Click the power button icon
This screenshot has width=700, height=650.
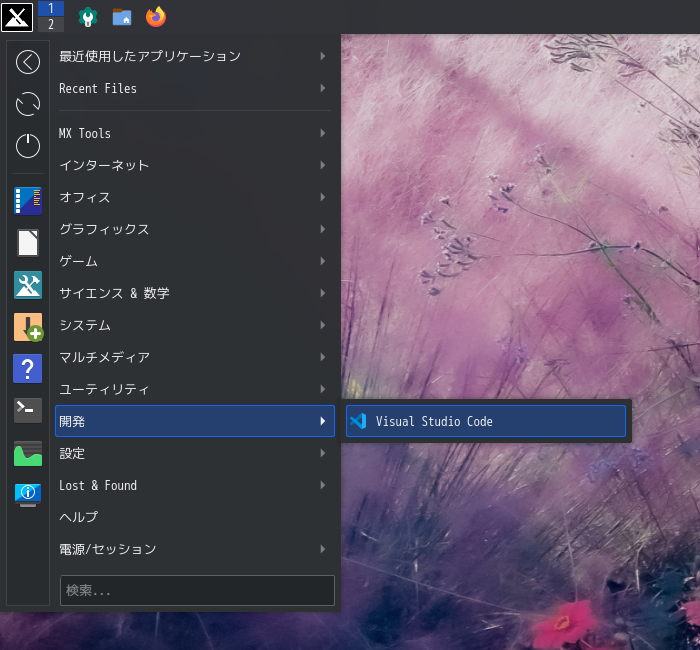[x=28, y=146]
